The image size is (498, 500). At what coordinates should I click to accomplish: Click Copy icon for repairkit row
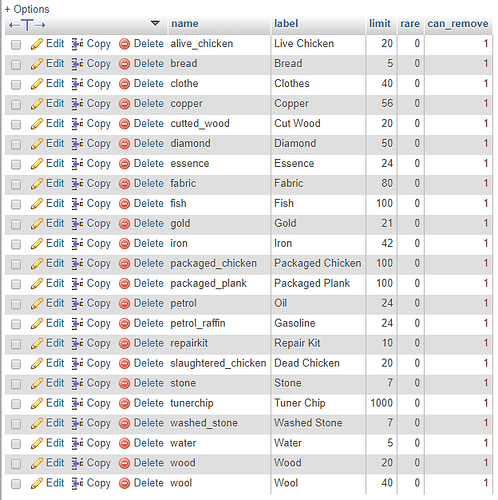[78, 343]
